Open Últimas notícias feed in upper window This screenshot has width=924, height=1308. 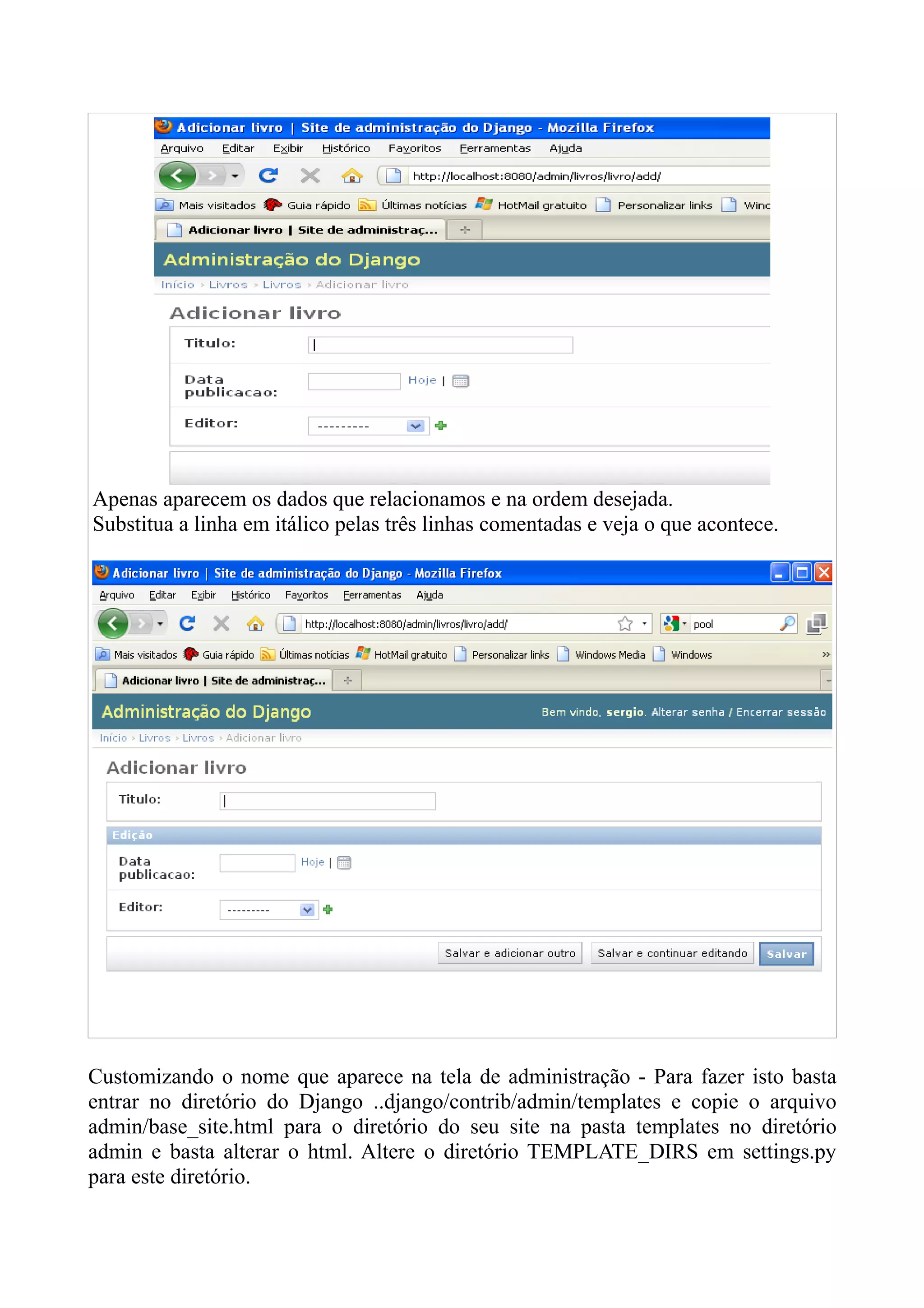(x=413, y=205)
